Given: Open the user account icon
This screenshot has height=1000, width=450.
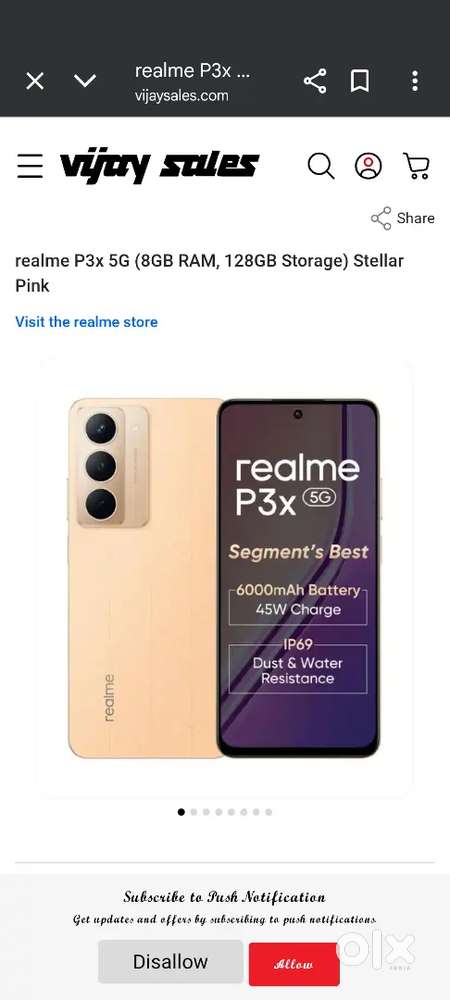Looking at the screenshot, I should [368, 166].
